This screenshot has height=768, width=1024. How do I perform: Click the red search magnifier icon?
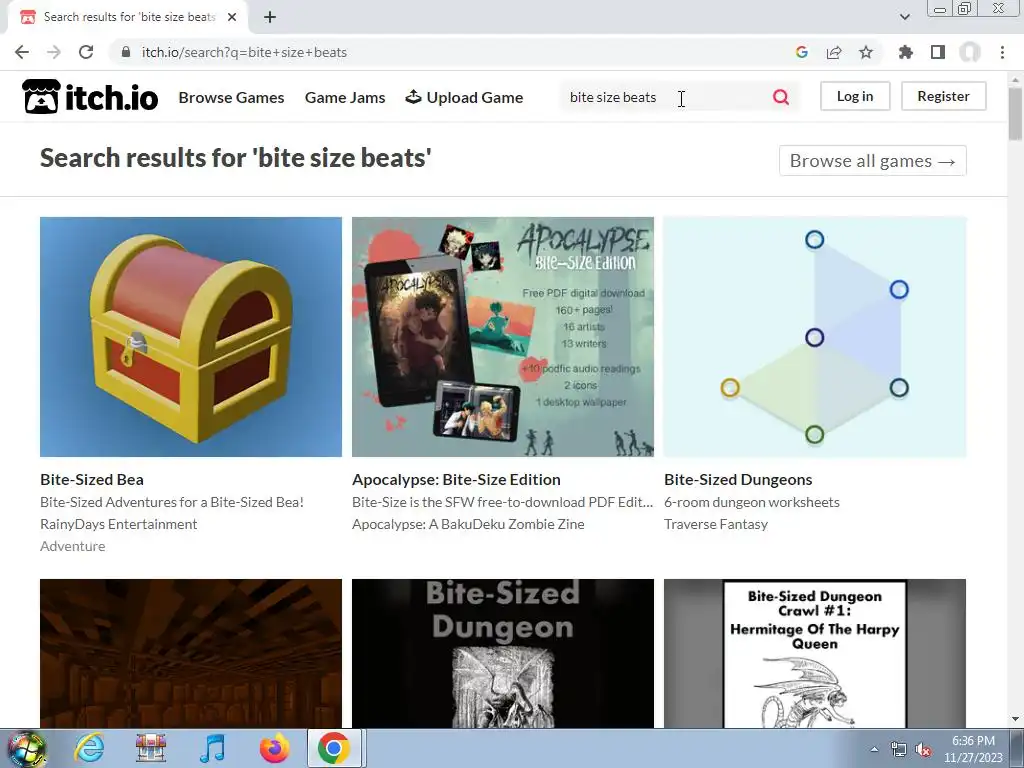pos(780,97)
